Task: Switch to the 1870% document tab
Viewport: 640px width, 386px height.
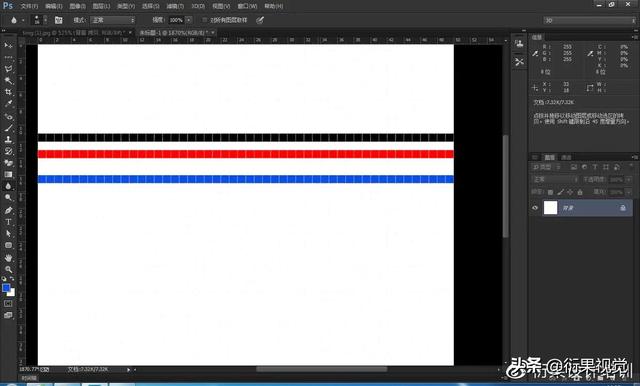Action: [x=176, y=33]
